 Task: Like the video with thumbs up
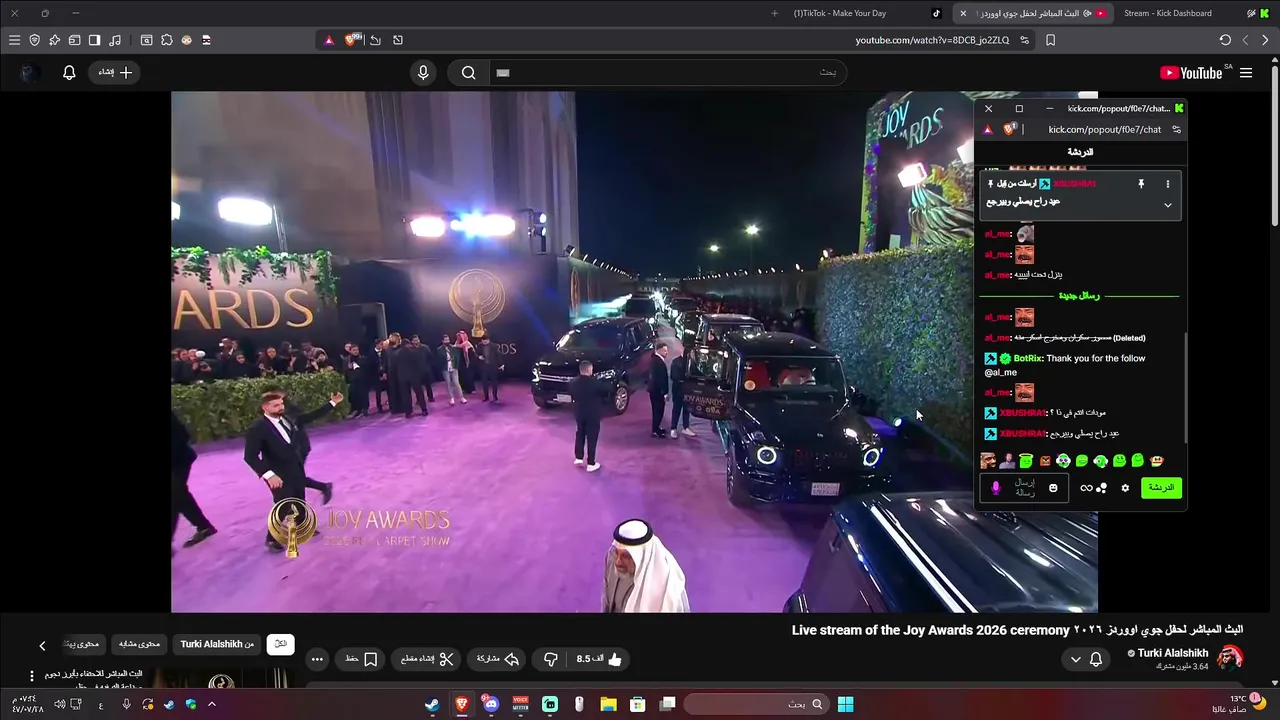(x=600, y=659)
